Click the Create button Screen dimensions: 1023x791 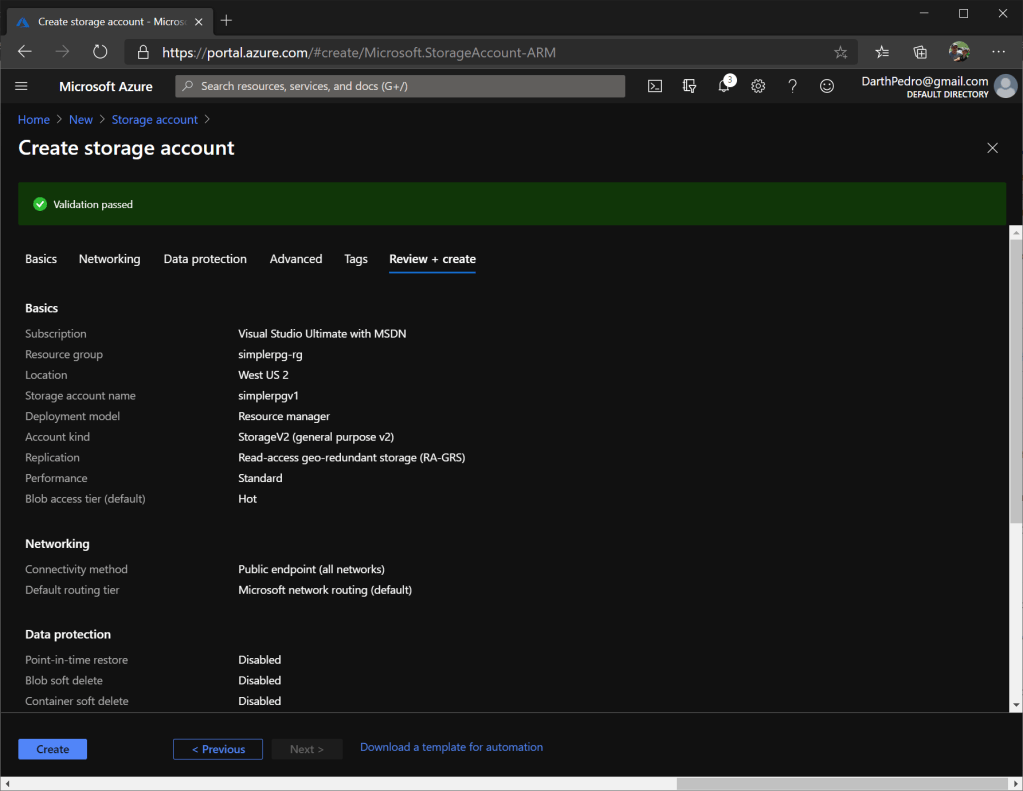53,749
